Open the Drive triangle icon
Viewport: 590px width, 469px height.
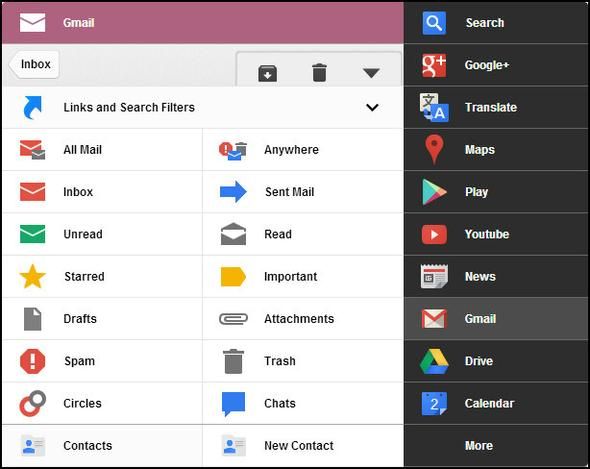point(434,361)
